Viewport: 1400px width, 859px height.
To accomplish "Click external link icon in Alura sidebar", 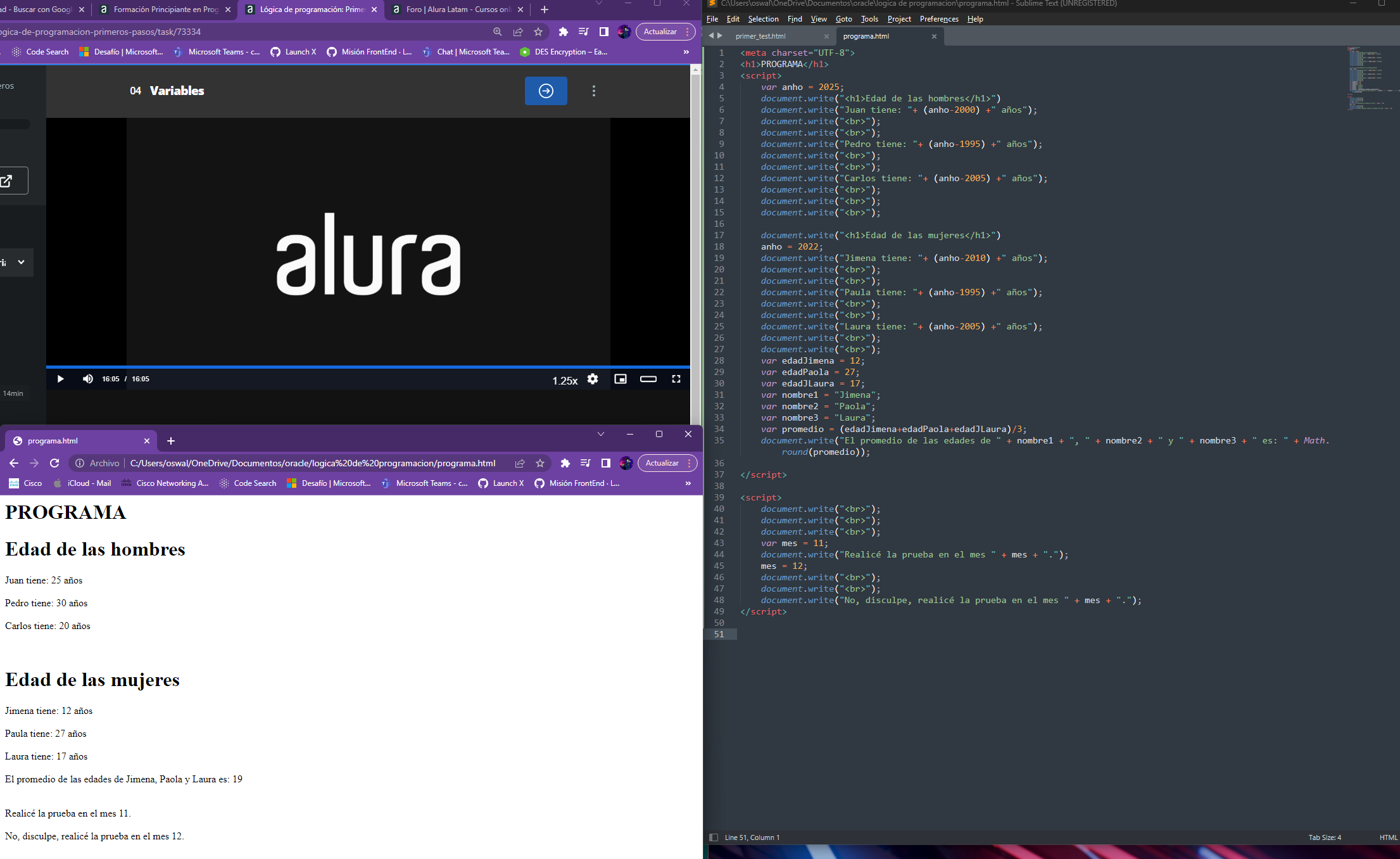I will click(x=7, y=181).
